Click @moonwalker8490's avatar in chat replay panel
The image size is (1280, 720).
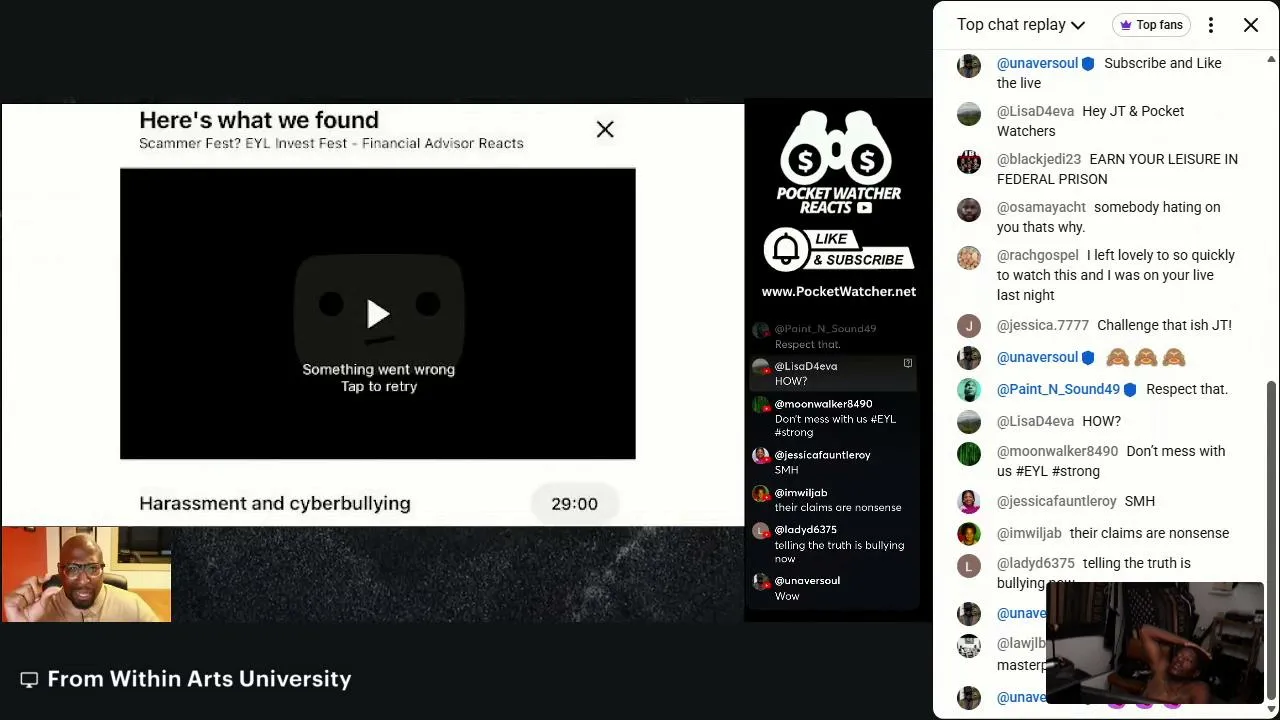click(x=969, y=453)
